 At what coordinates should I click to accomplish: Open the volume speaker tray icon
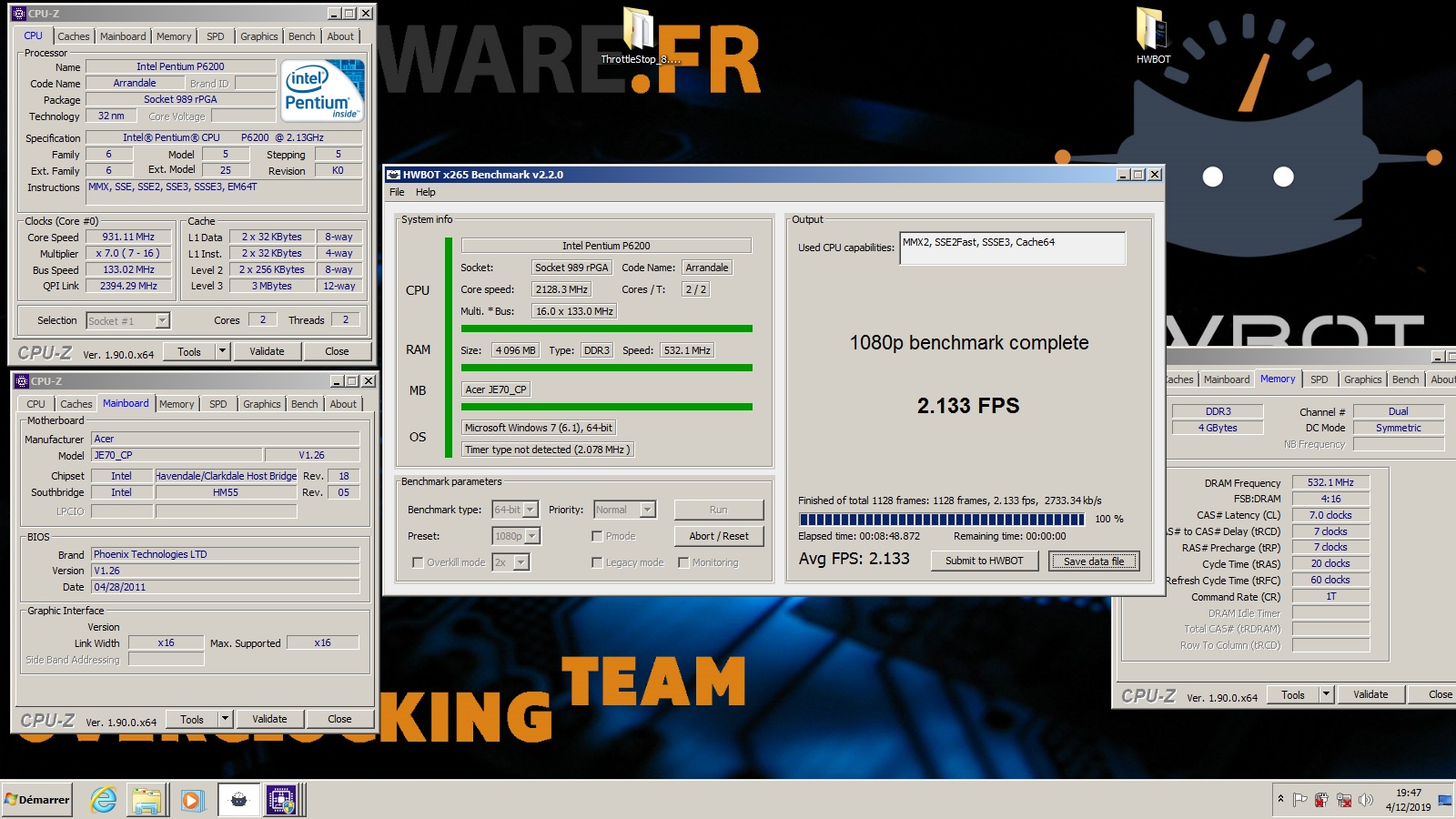(x=1365, y=800)
